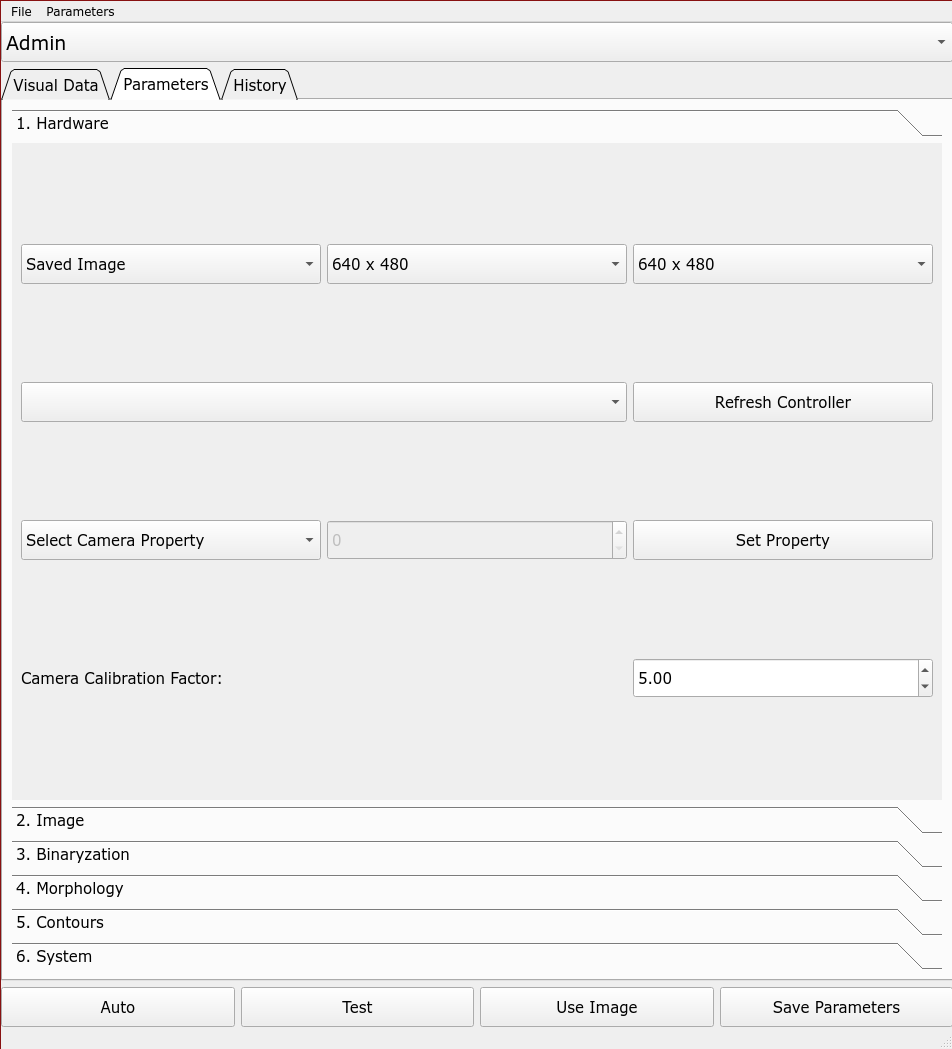Click the Refresh Controller button
Screen dimensions: 952x1049
pyautogui.click(x=783, y=402)
